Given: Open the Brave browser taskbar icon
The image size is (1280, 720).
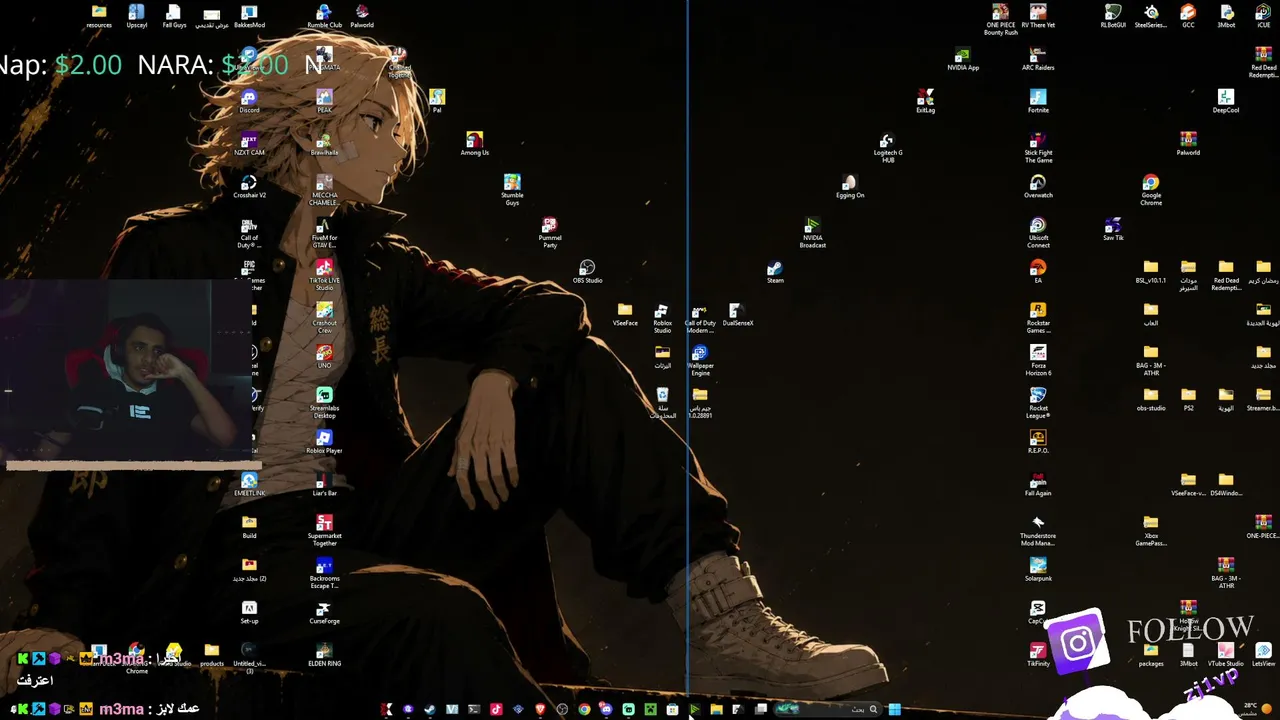Looking at the screenshot, I should click(540, 709).
